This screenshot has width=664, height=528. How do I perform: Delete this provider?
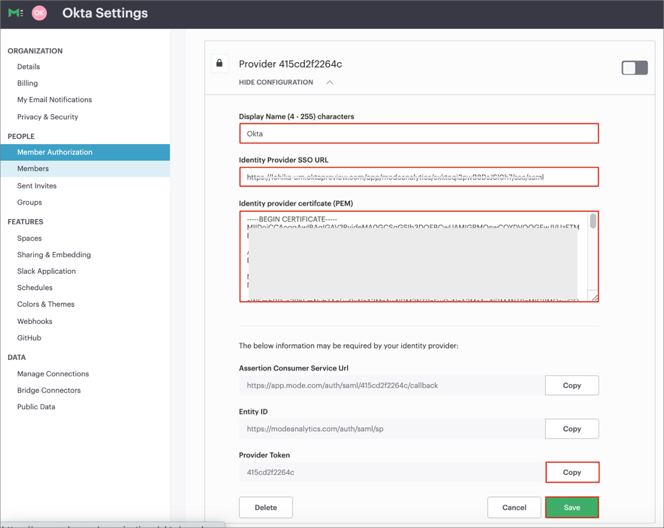266,507
